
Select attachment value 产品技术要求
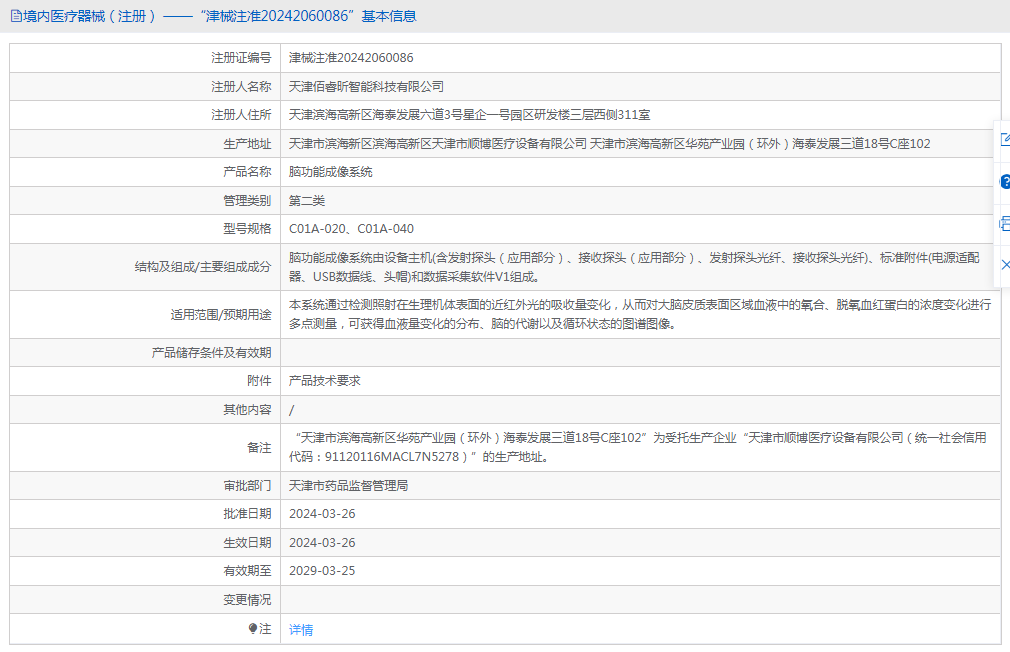(x=325, y=381)
